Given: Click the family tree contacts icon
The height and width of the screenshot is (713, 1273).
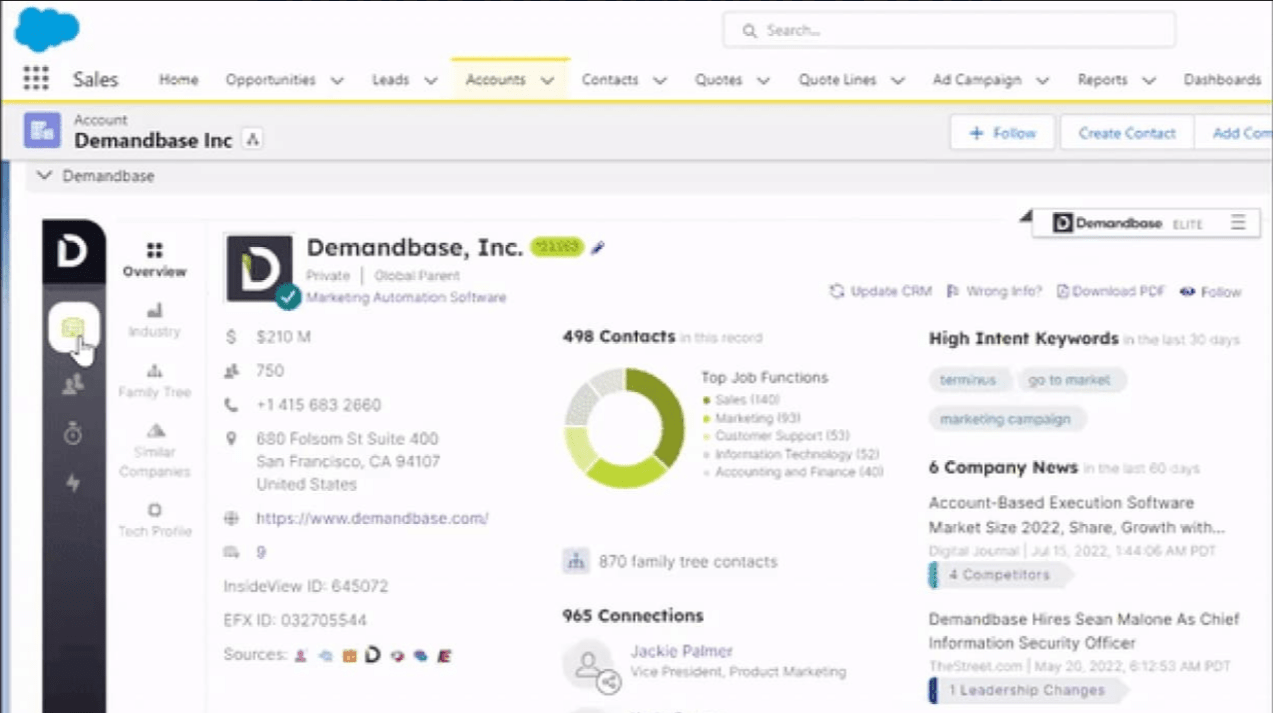Looking at the screenshot, I should [x=576, y=561].
